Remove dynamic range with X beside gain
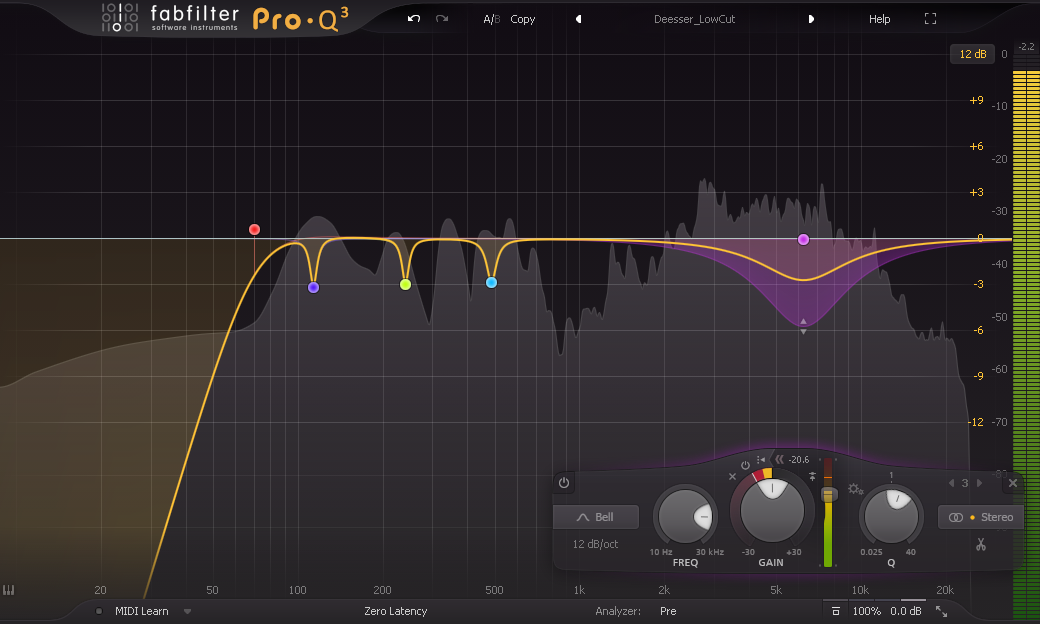 coord(732,476)
